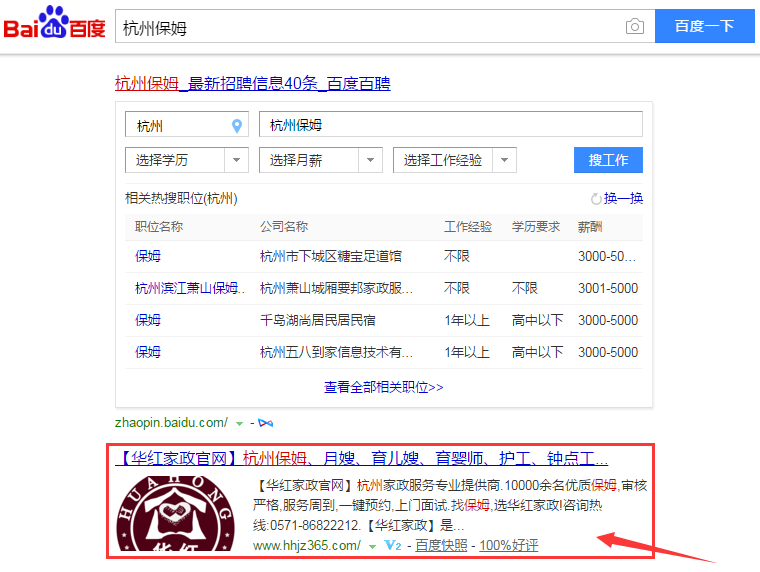Click the 薪酬 column header
This screenshot has width=760, height=572.
[x=590, y=227]
